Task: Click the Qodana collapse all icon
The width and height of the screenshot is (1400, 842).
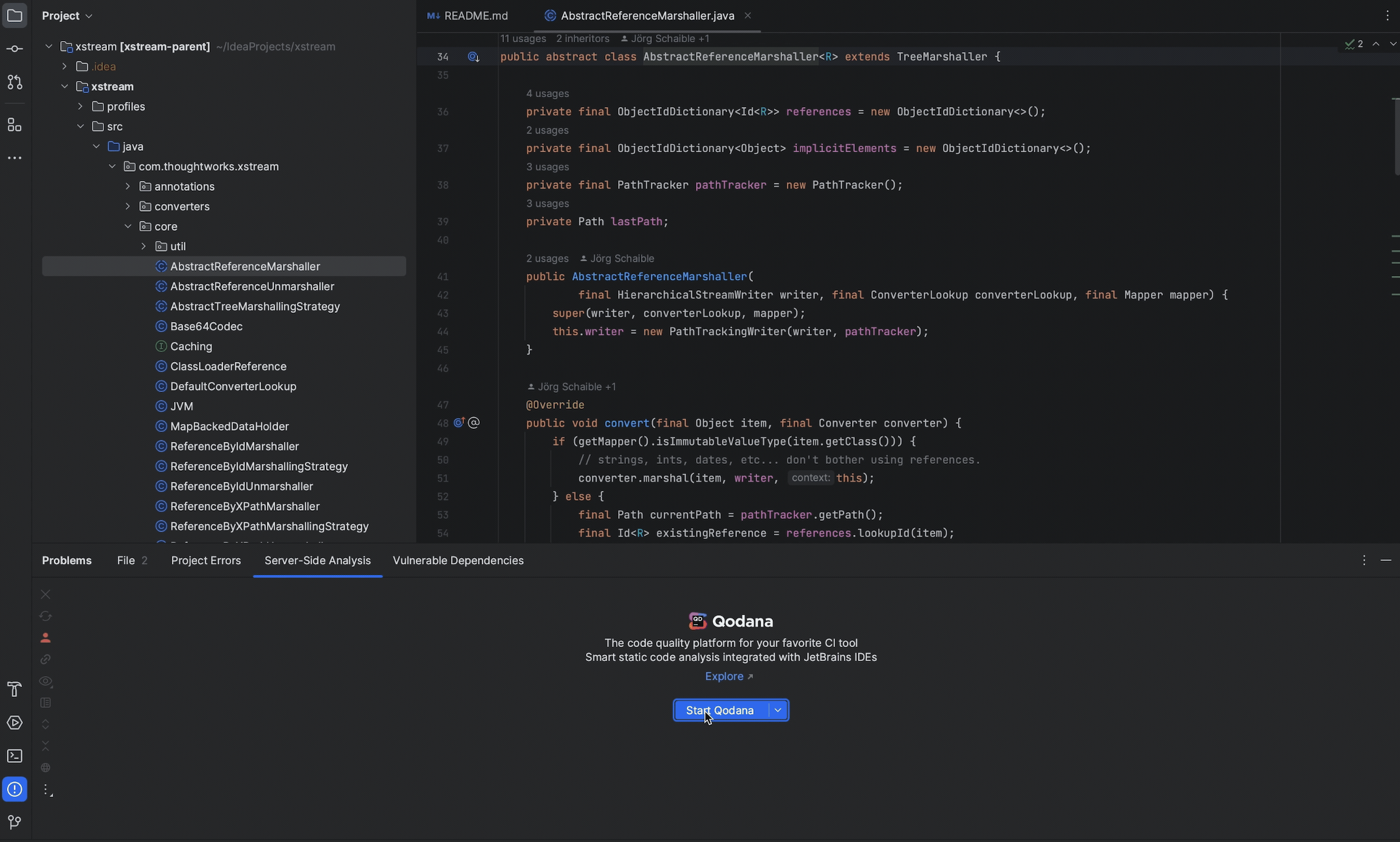Action: point(46,746)
